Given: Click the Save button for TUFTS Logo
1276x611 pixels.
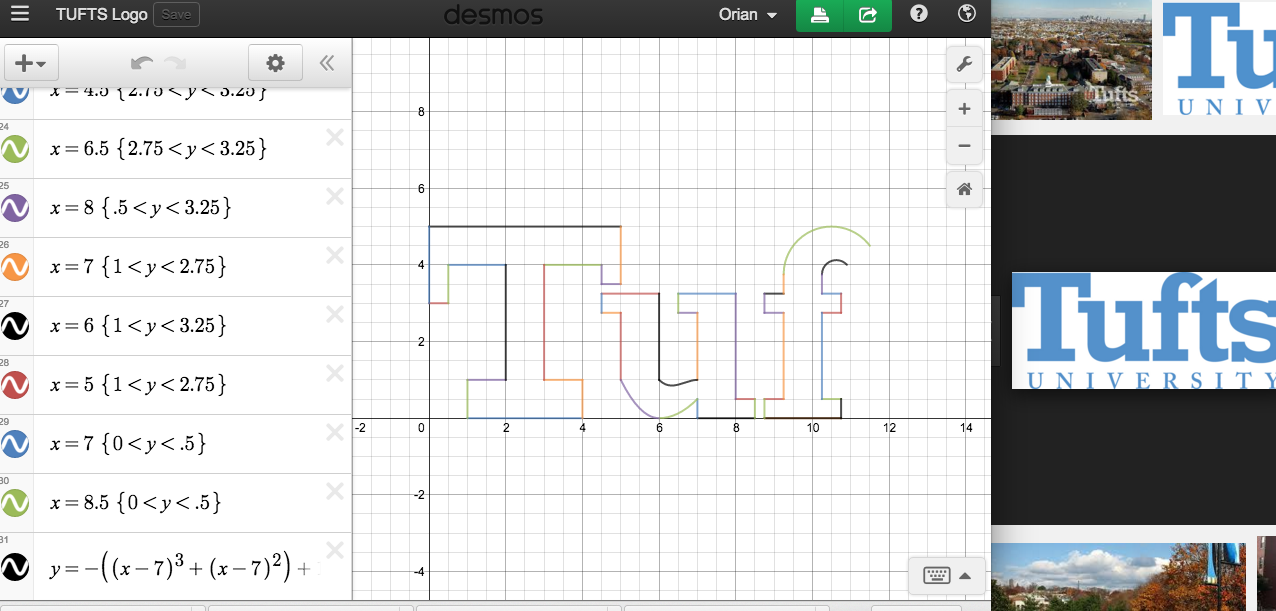Looking at the screenshot, I should pyautogui.click(x=176, y=14).
